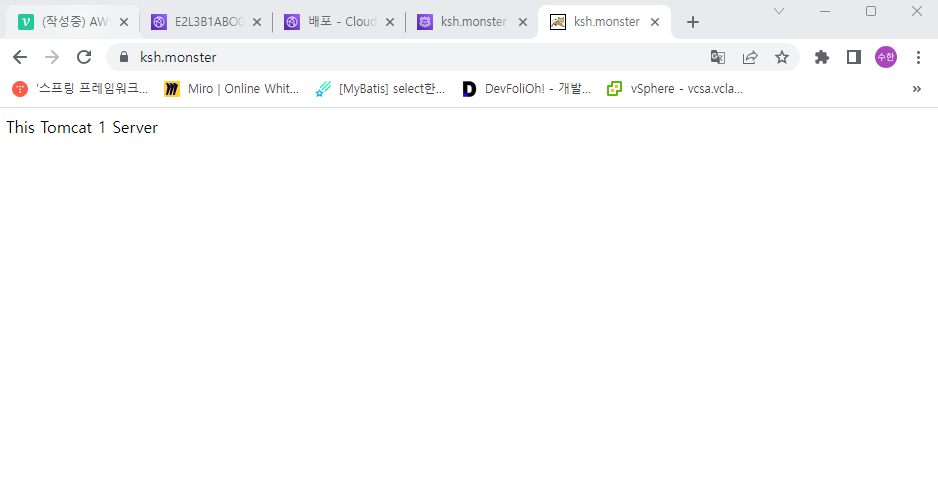Bookmark this tab with the star
The height and width of the screenshot is (499, 938).
point(782,57)
